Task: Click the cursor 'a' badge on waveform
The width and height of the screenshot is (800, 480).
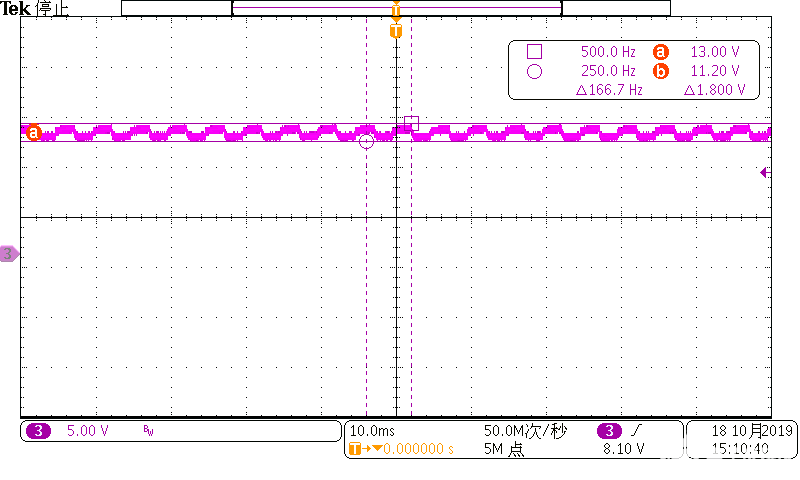Action: [x=34, y=133]
